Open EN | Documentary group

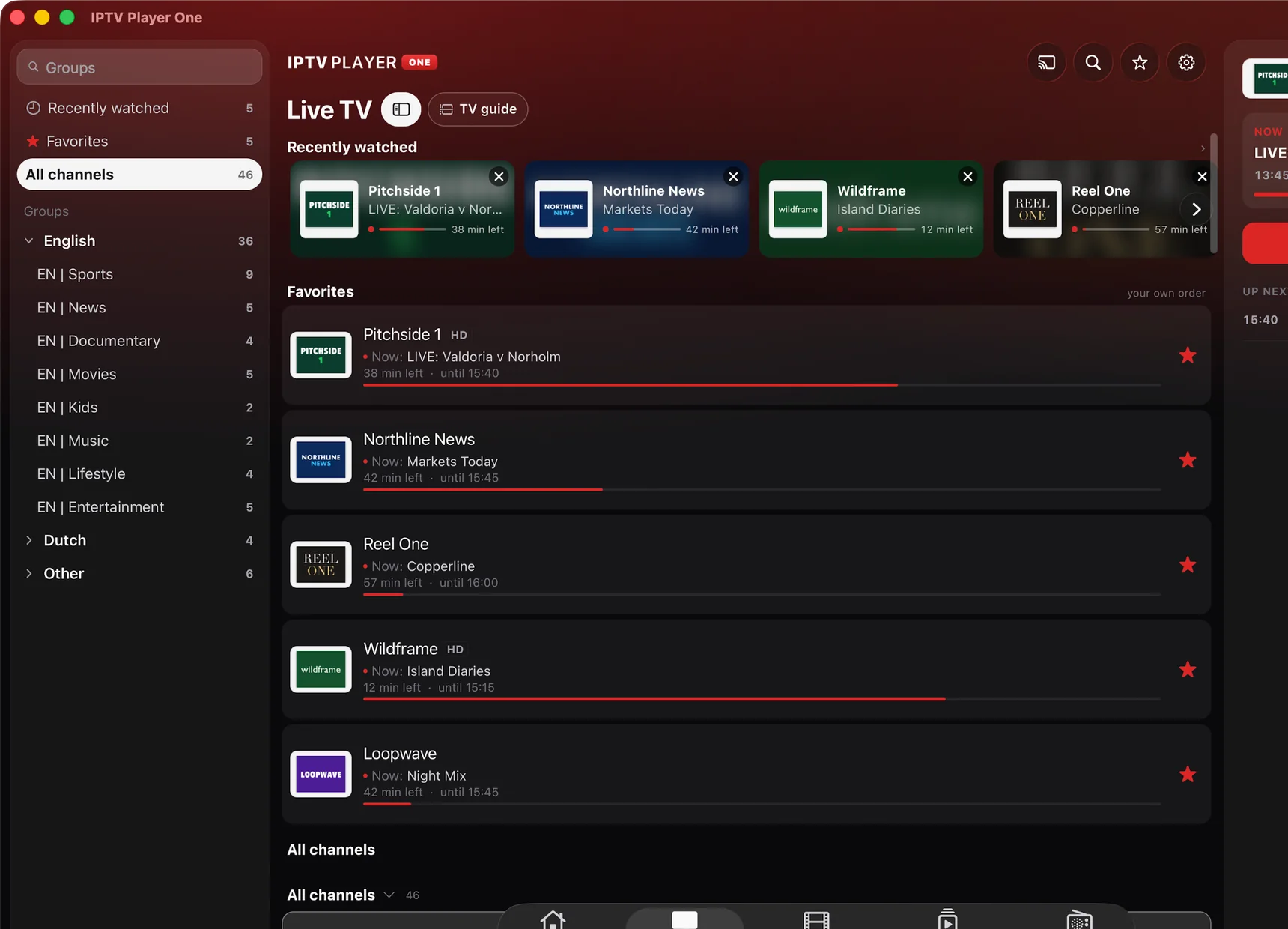point(139,341)
